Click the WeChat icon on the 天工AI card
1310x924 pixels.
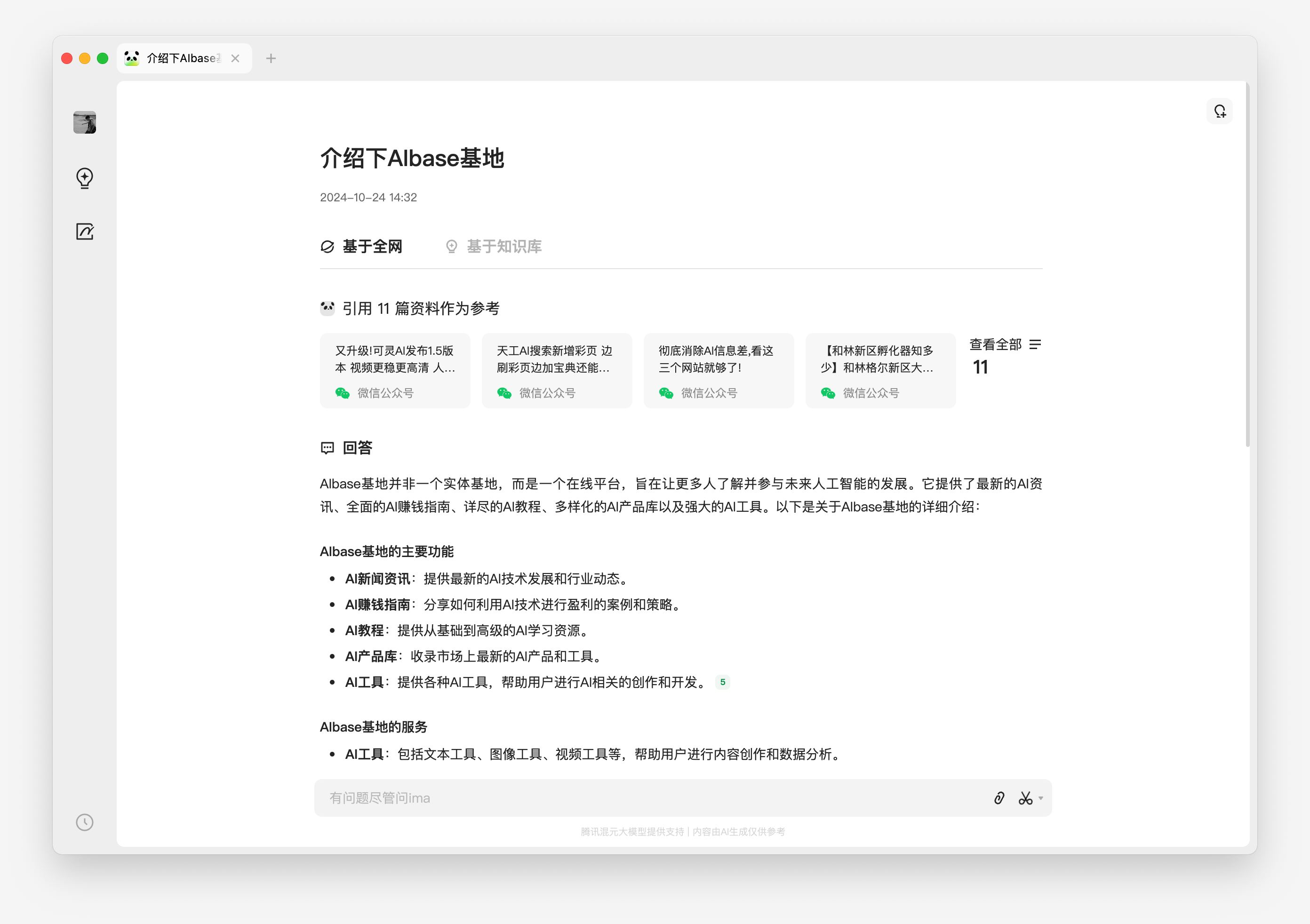click(504, 393)
